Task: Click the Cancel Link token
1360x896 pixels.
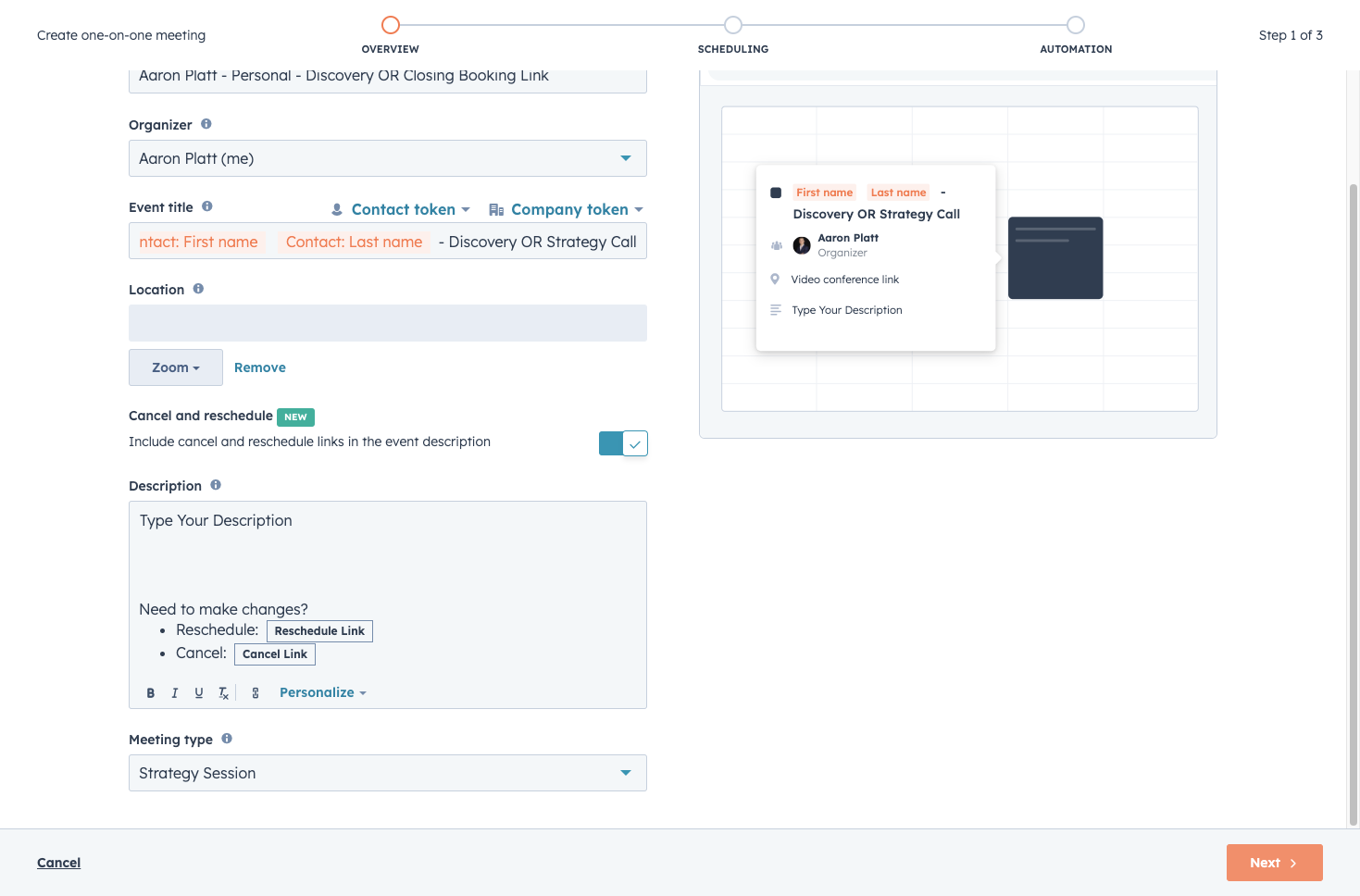Action: pos(275,654)
